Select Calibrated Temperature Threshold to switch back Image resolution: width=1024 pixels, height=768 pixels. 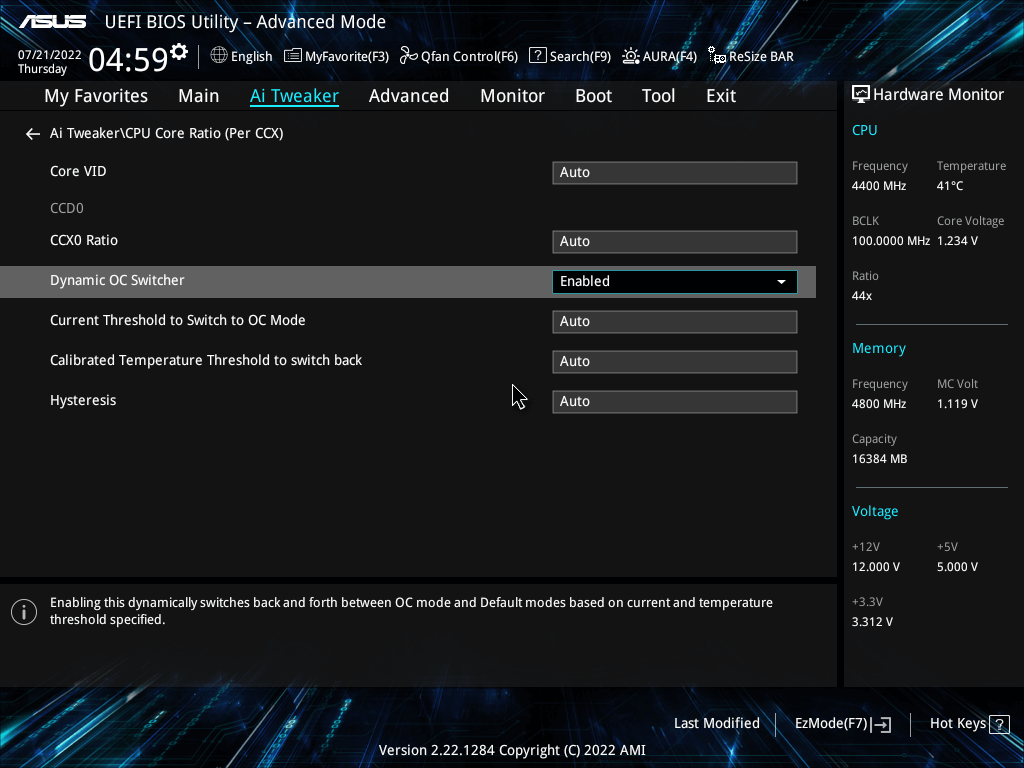[x=206, y=360]
